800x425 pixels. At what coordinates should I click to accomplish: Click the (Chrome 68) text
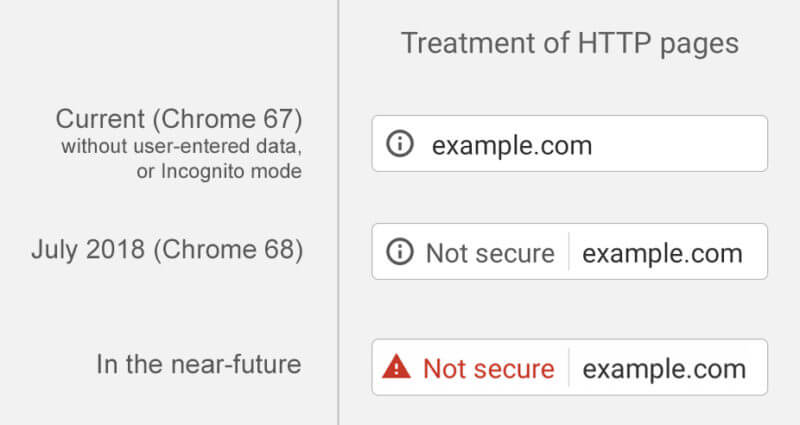[x=230, y=249]
